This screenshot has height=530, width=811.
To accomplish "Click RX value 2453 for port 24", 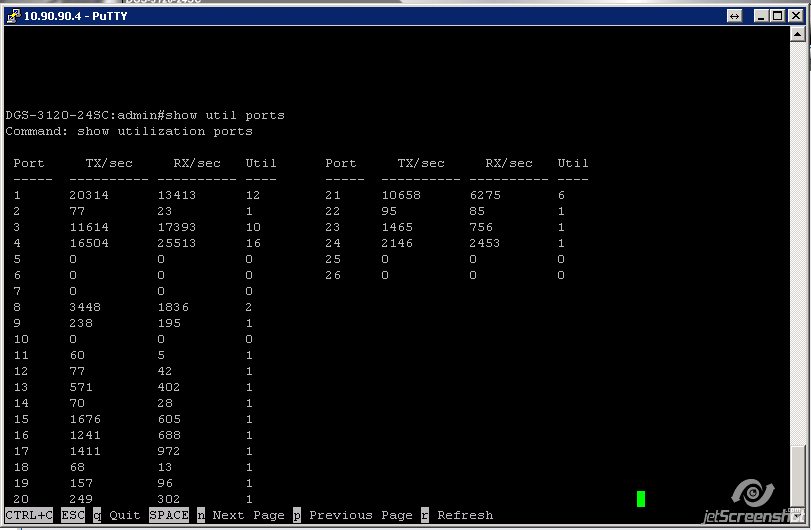I will [x=485, y=244].
